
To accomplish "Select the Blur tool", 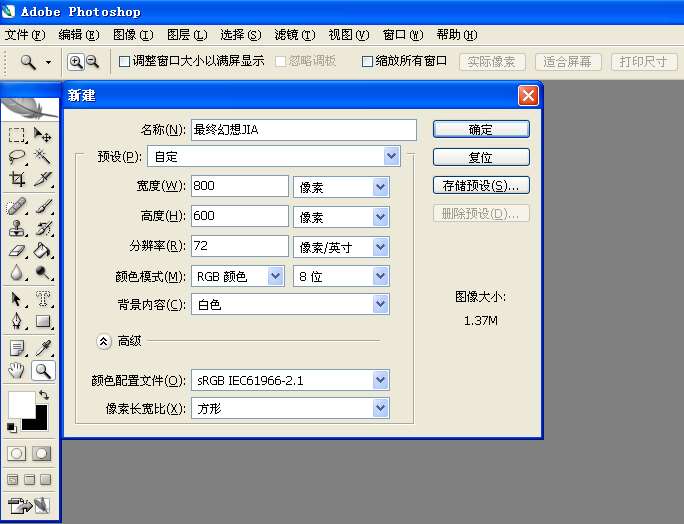I will pos(17,273).
